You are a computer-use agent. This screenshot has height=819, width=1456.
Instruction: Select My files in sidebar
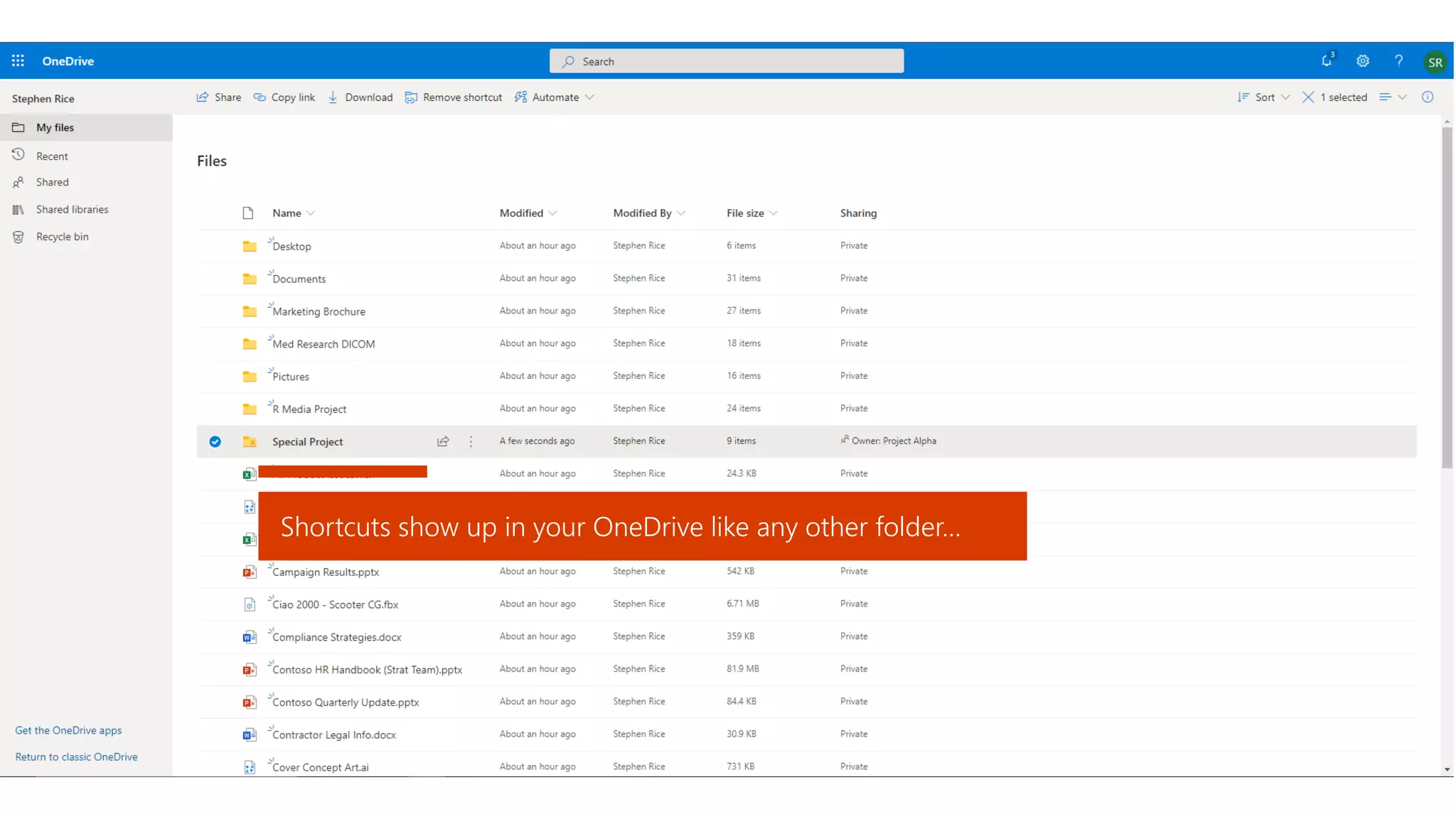[86, 127]
